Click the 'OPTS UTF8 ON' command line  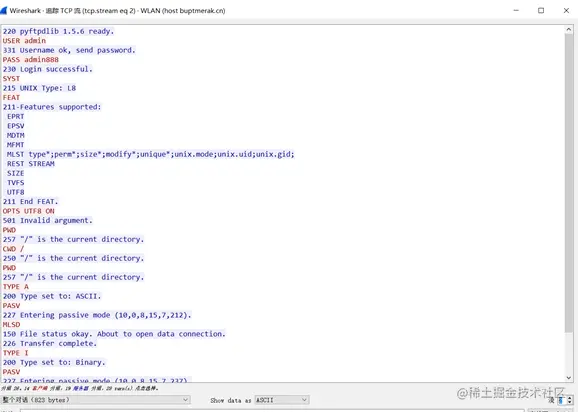[x=28, y=211]
